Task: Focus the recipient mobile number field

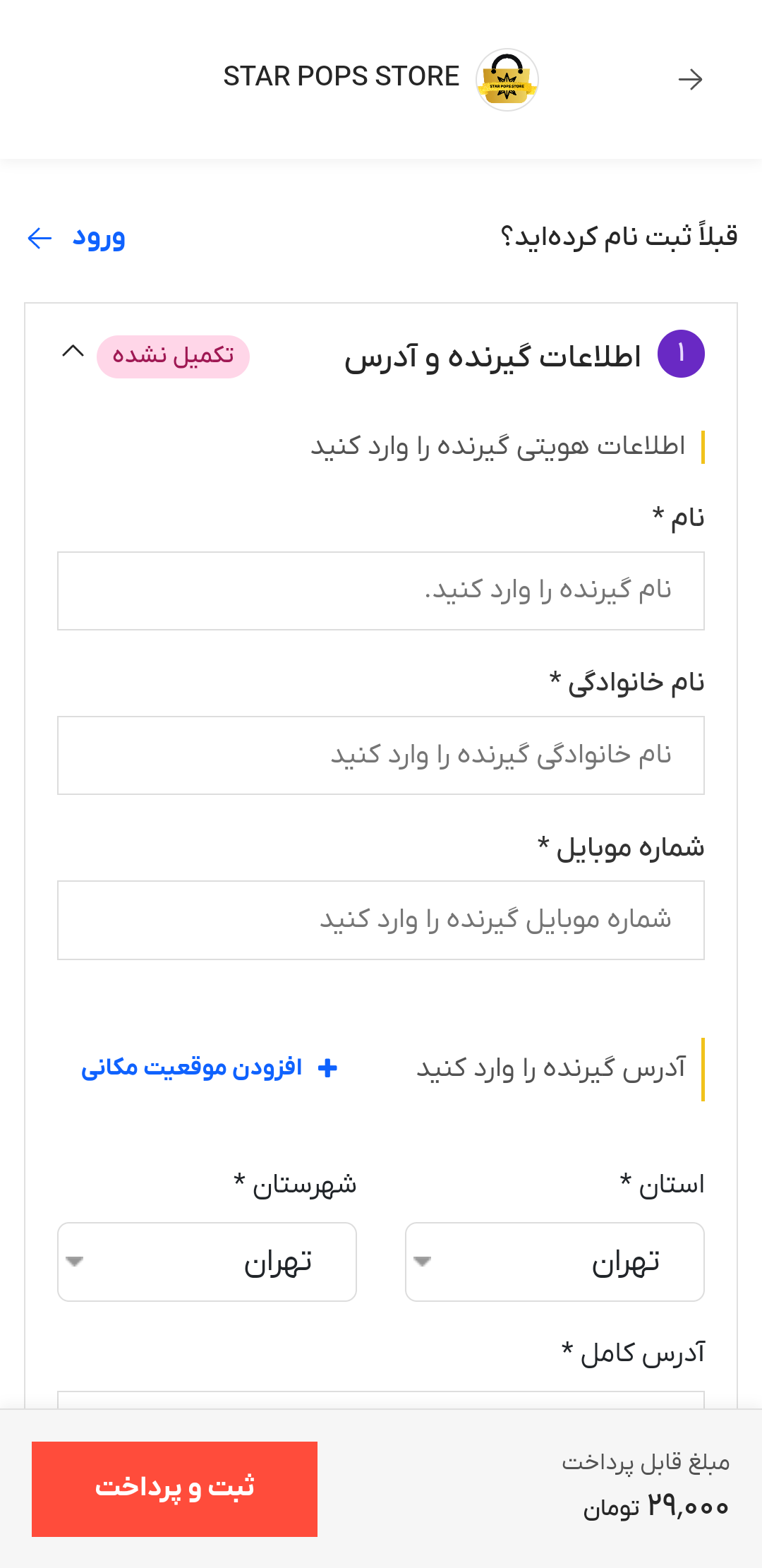Action: tap(381, 920)
